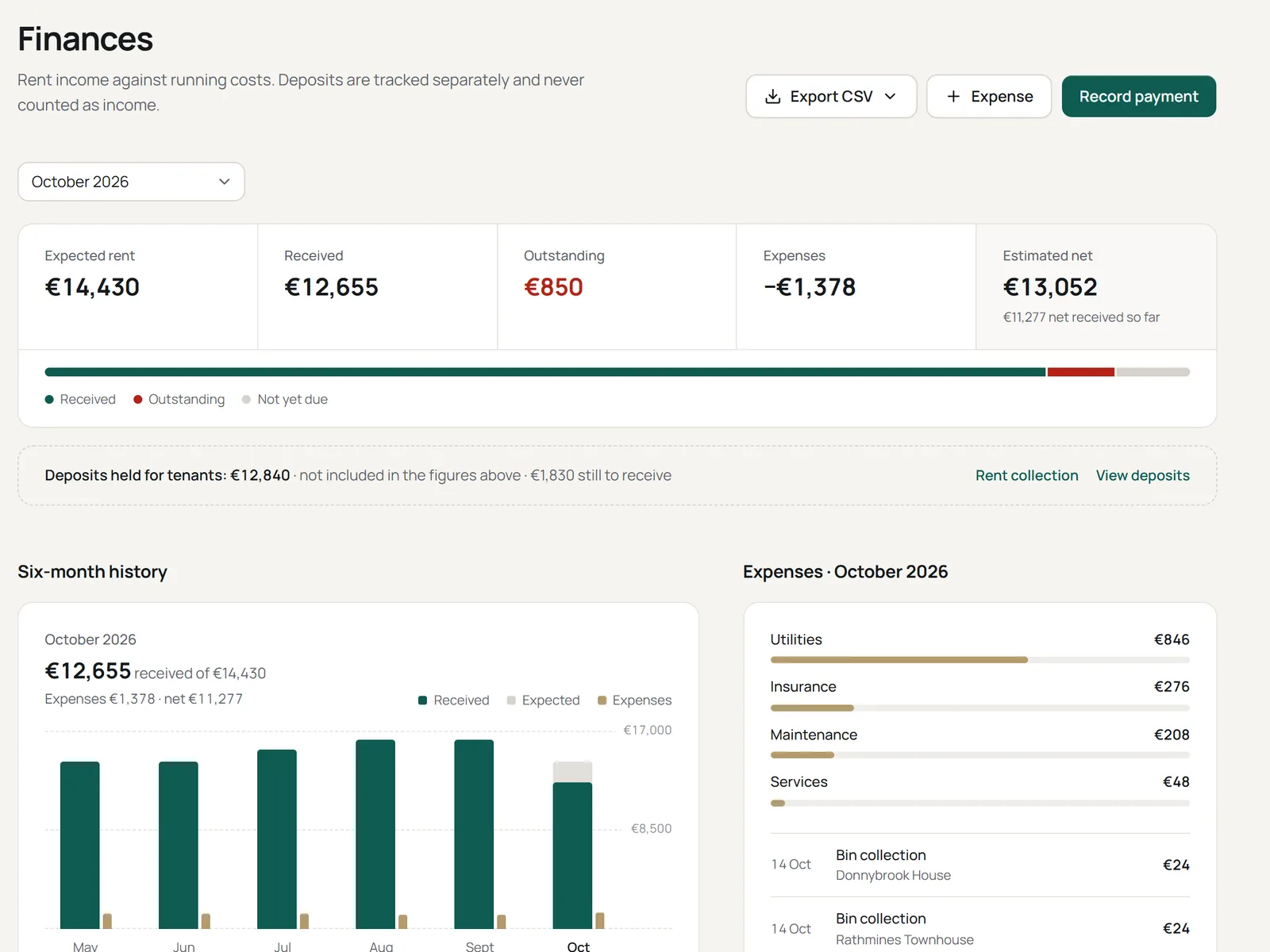Click the Outstanding €850 value
This screenshot has width=1270, height=952.
click(x=553, y=287)
